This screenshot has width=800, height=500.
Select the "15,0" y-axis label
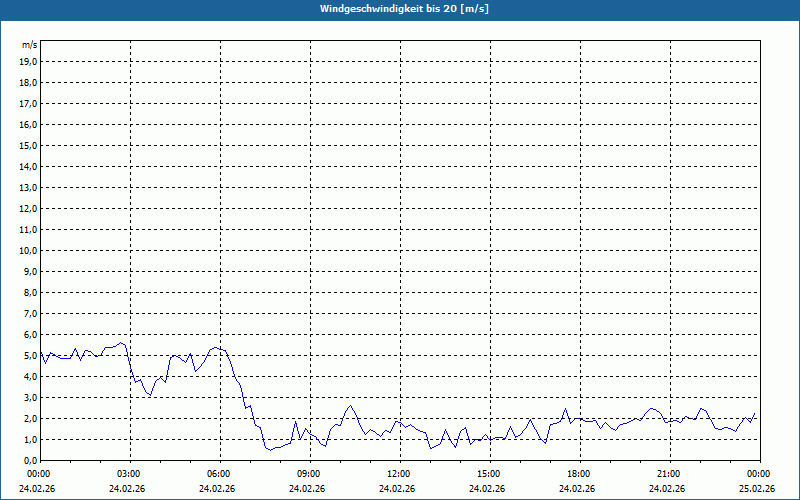pos(28,145)
